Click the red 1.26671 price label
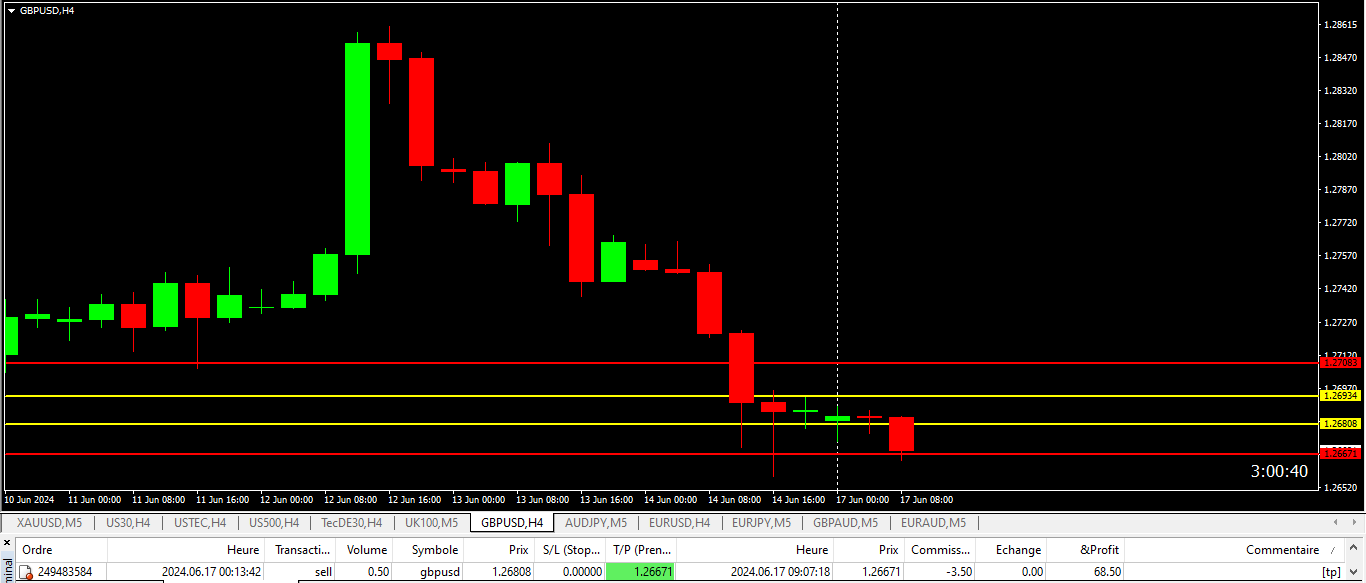 point(1341,454)
